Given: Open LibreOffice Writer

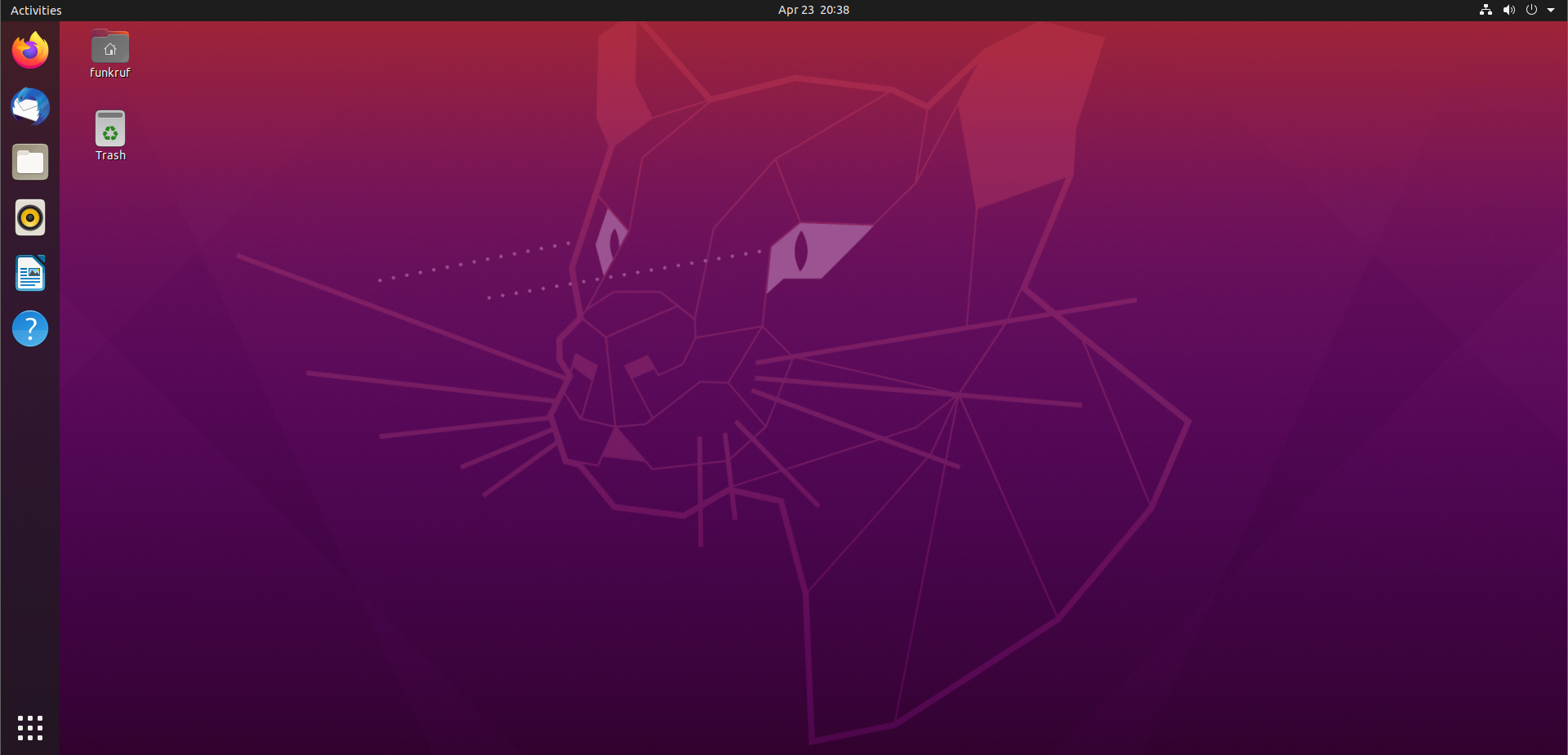Looking at the screenshot, I should coord(29,273).
